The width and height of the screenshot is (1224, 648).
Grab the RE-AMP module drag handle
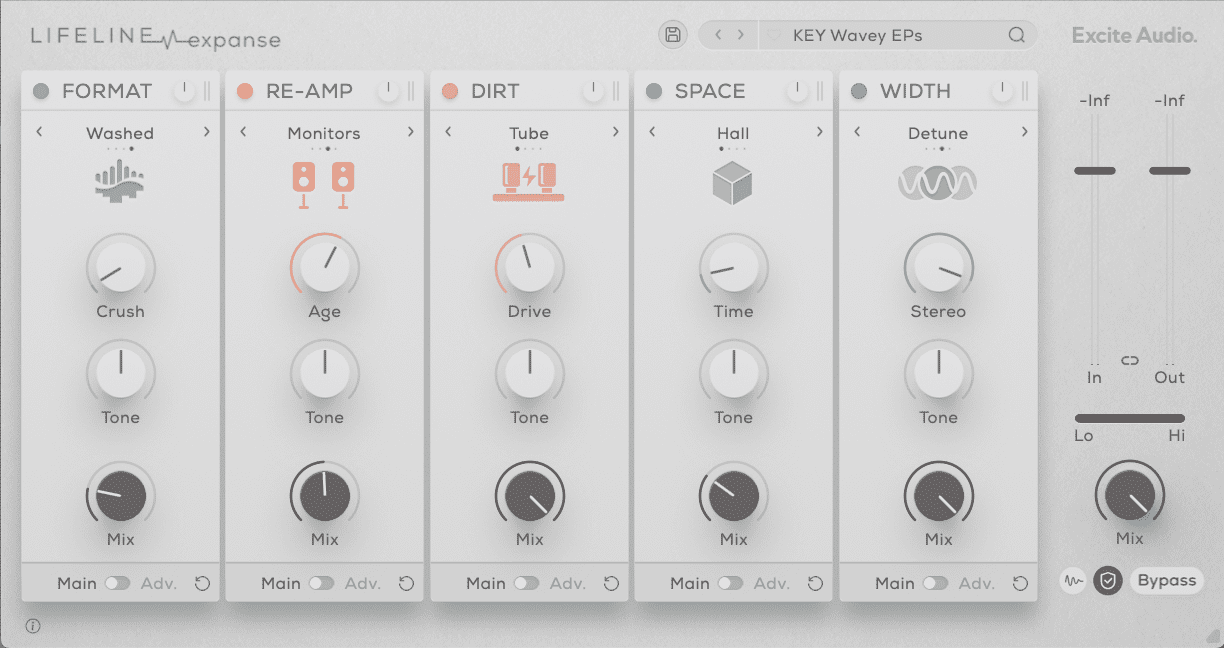click(x=411, y=91)
